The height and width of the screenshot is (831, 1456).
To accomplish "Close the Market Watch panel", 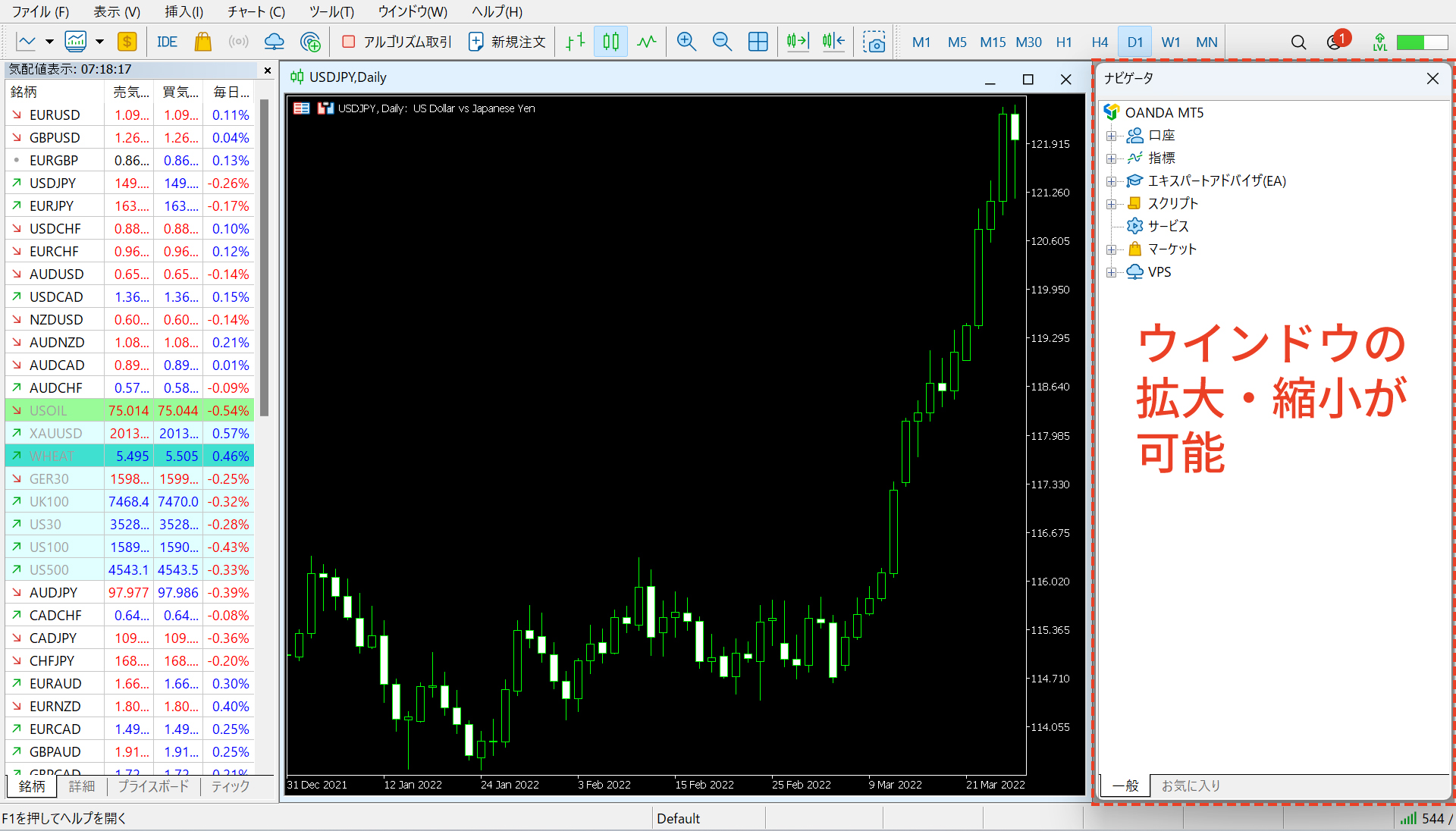I will [268, 70].
